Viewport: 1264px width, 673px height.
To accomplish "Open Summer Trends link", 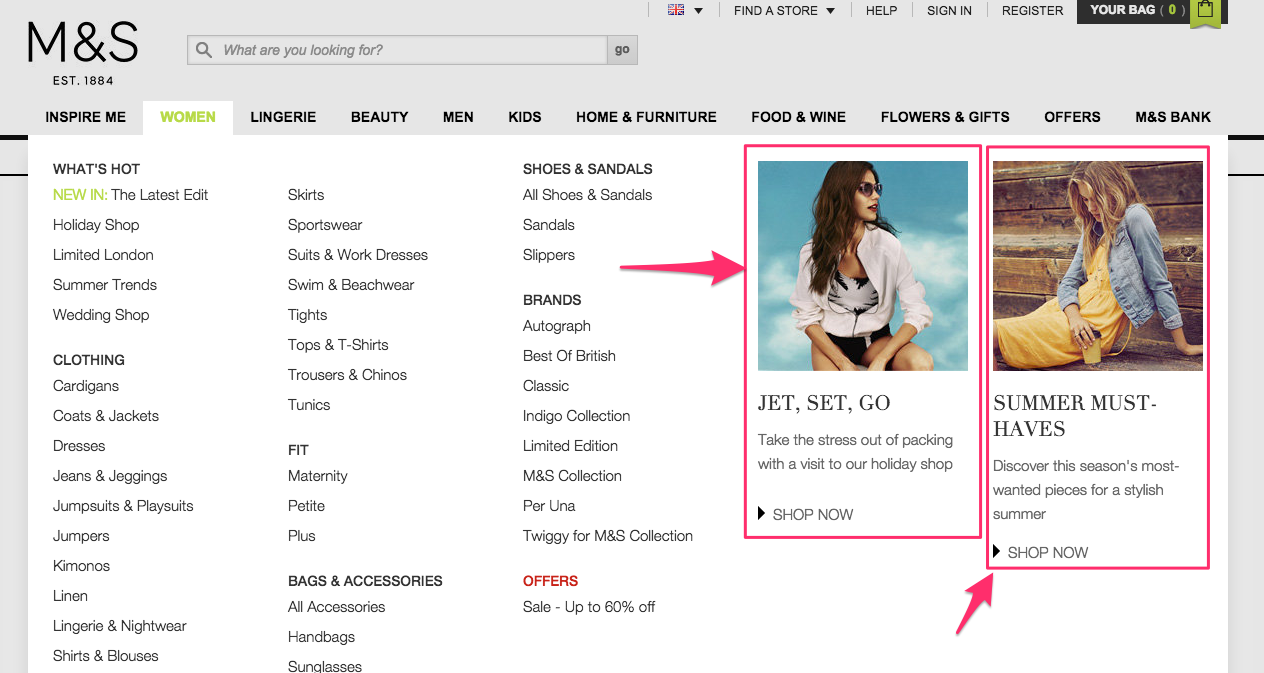I will [x=105, y=285].
